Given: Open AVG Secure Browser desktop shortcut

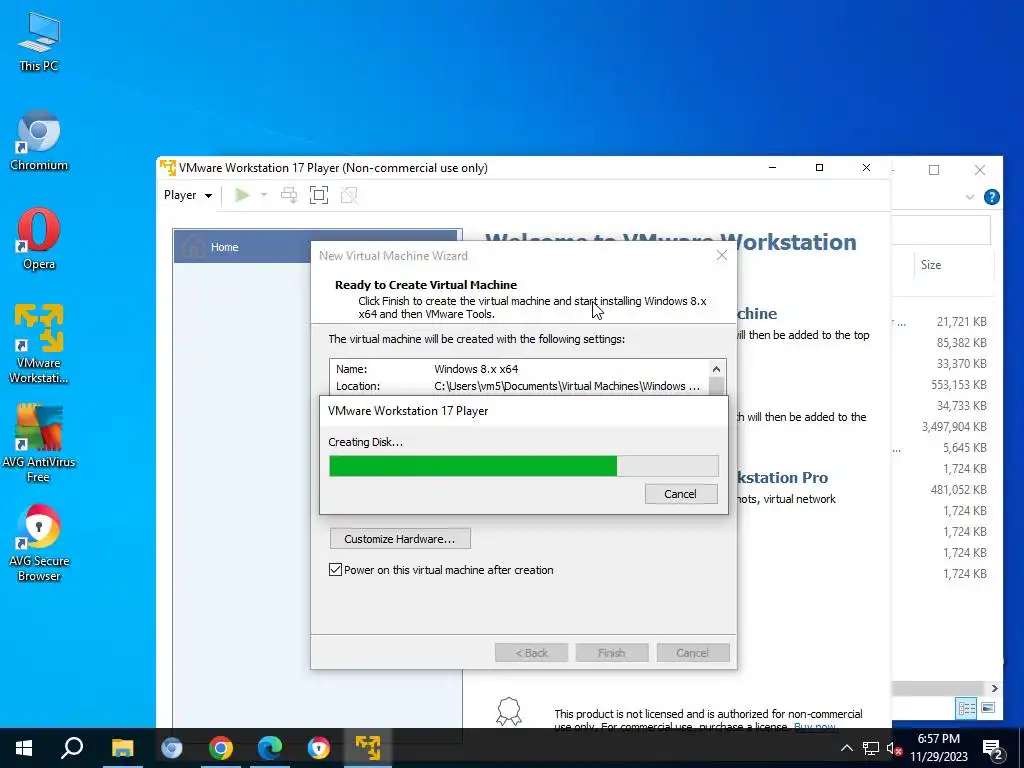Looking at the screenshot, I should point(39,543).
